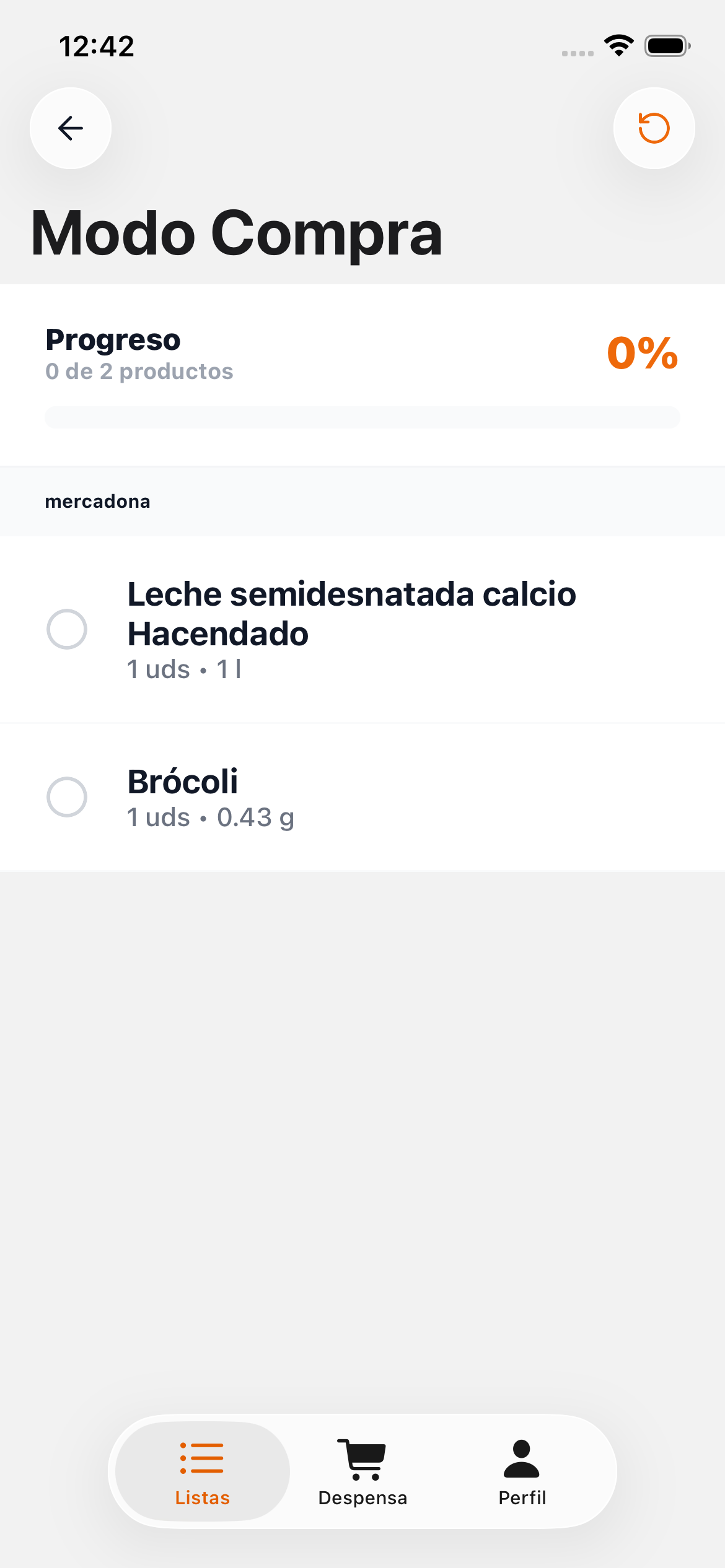Tap the "0 de 2 productos" counter
This screenshot has height=1568, width=725.
(139, 372)
